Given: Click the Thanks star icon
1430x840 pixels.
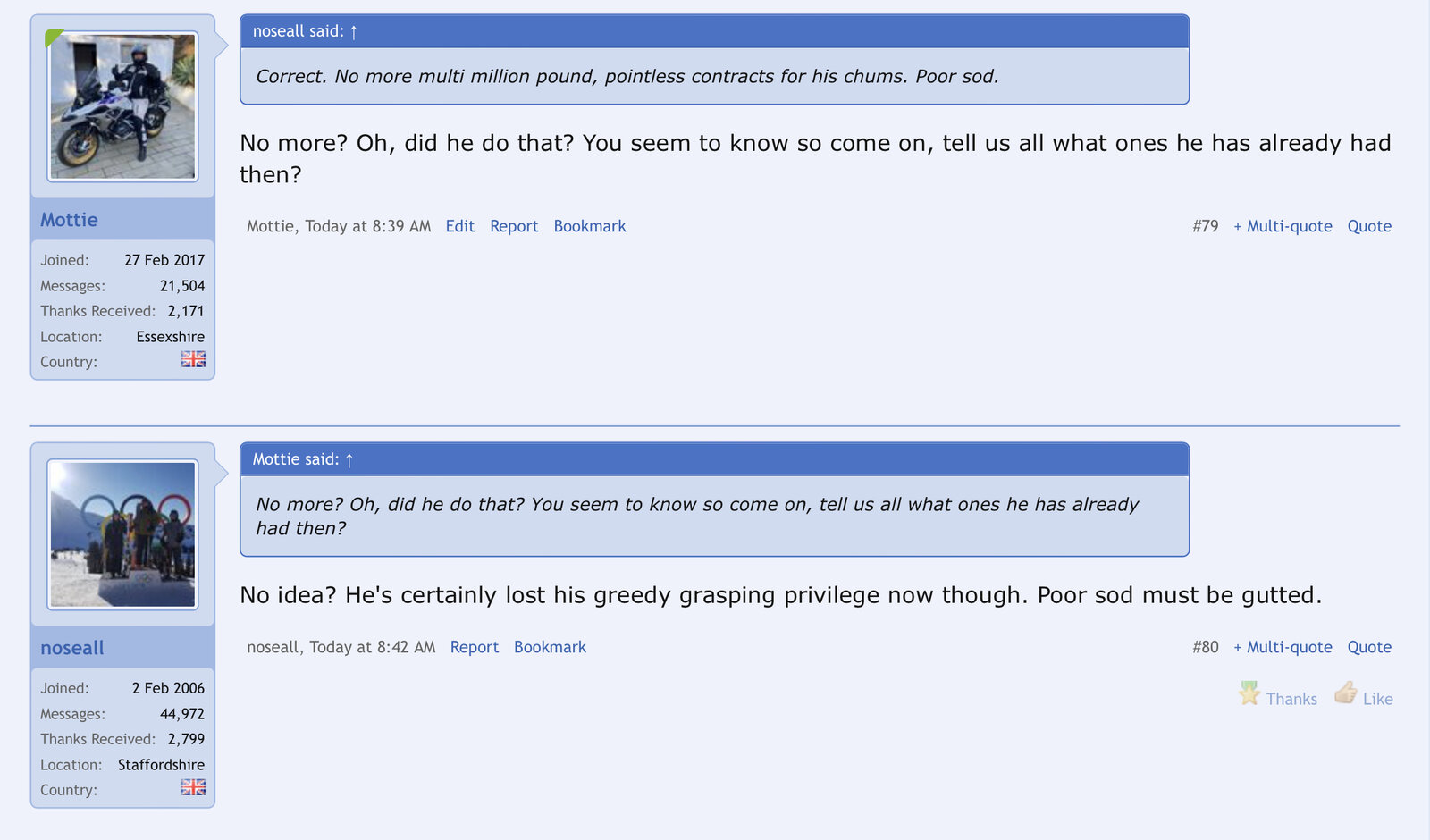Looking at the screenshot, I should pos(1249,693).
